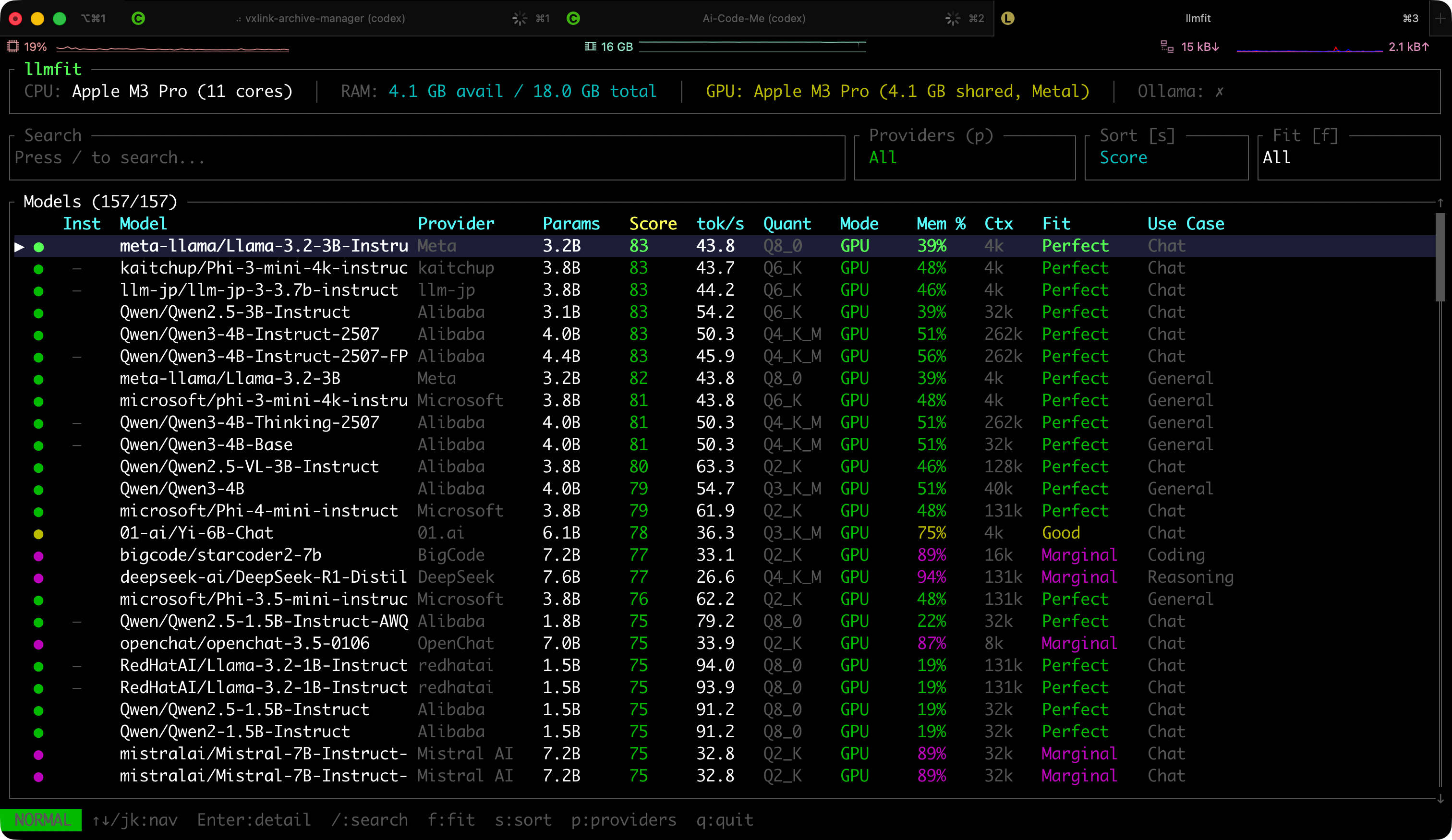1452x840 pixels.
Task: Select the Qwen/Qwen2.5-1.5B-Instruct model name
Action: coord(244,709)
